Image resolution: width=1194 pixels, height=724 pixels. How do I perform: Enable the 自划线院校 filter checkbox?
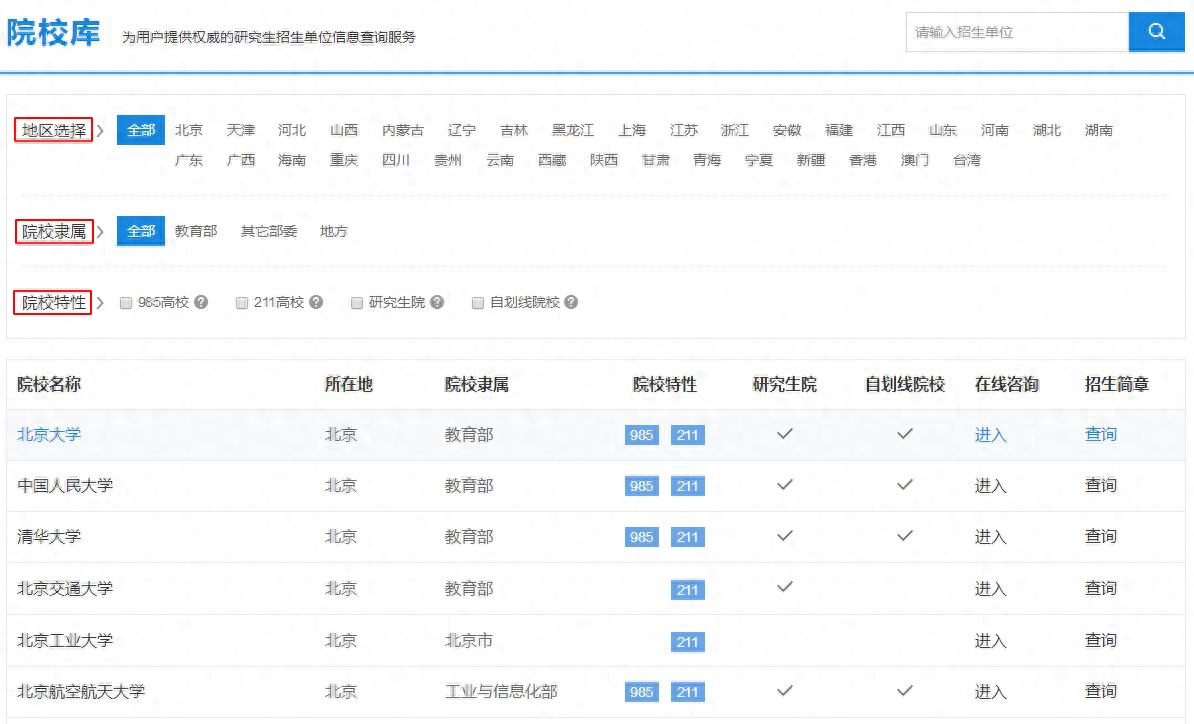[478, 303]
